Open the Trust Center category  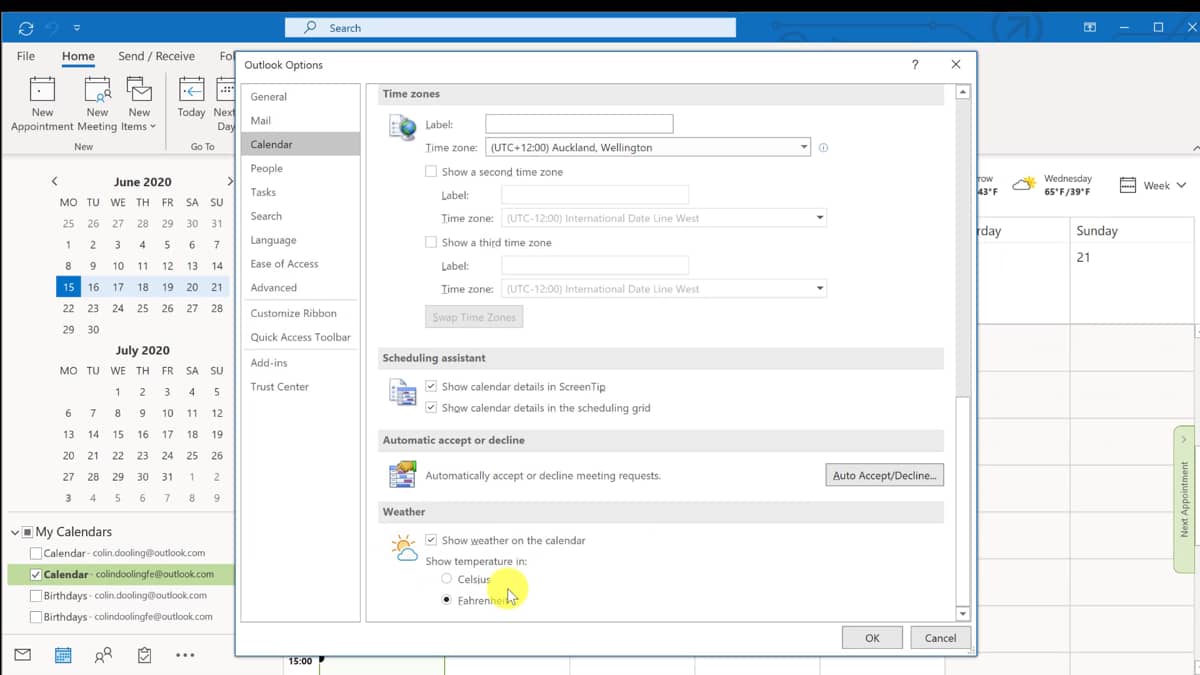[x=300, y=386]
